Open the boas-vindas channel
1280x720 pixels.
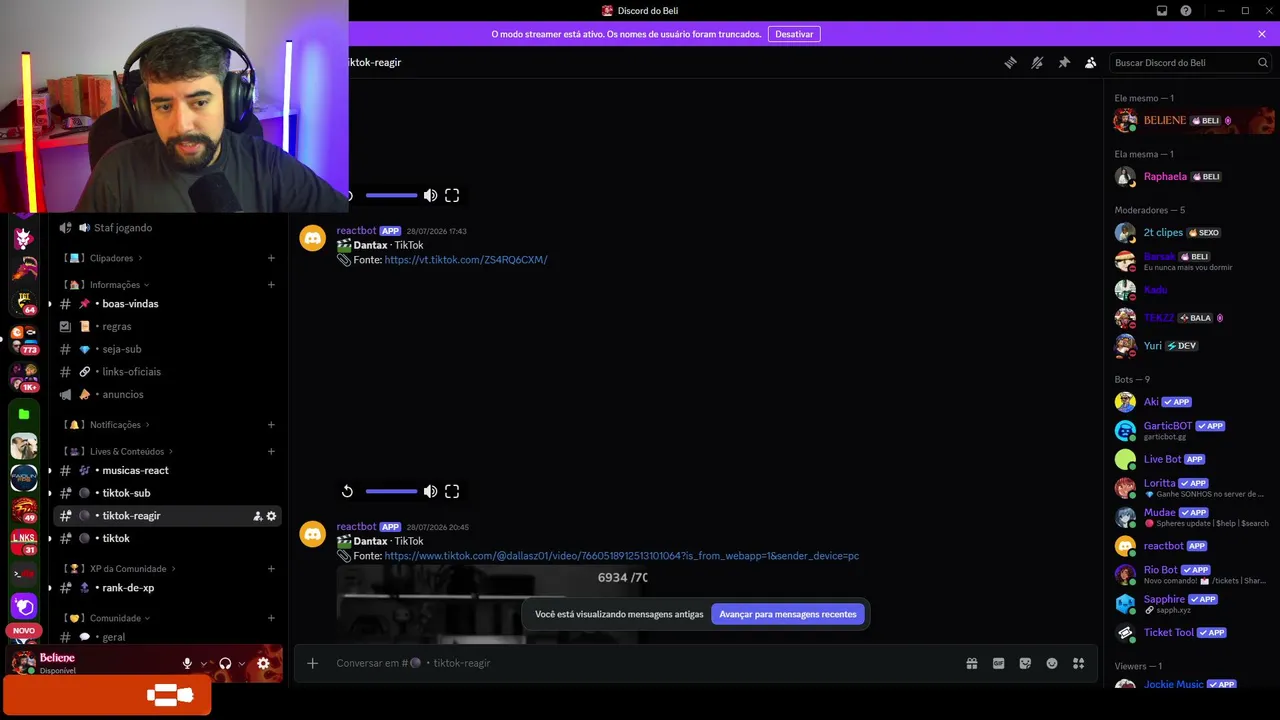[x=167, y=304]
